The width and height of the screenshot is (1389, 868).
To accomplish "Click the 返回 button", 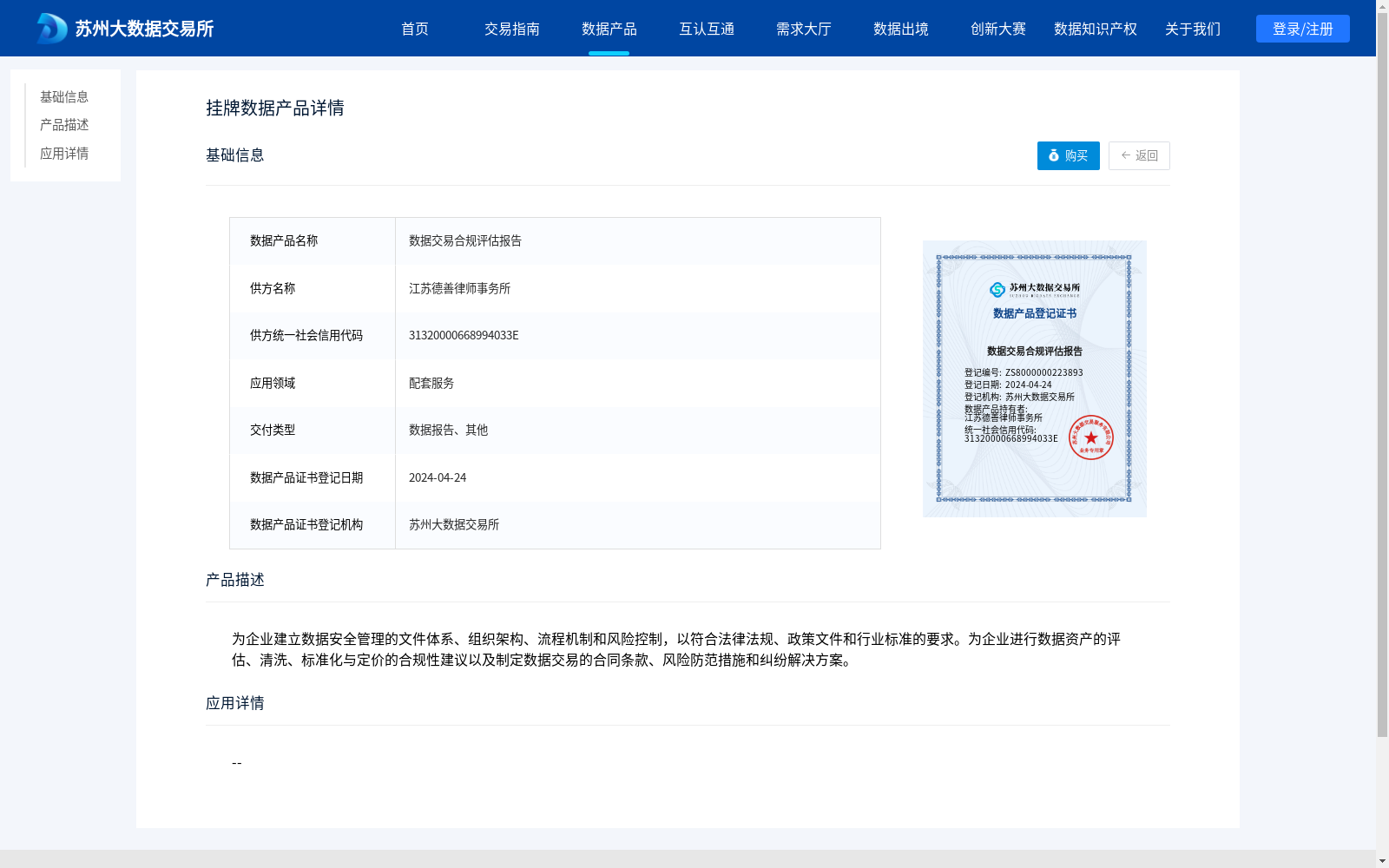I will pos(1139,155).
